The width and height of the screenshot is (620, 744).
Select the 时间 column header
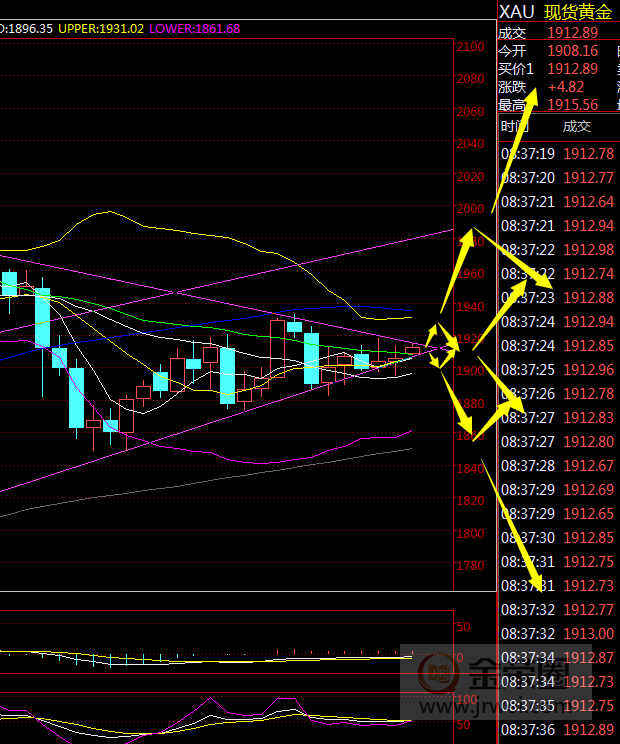point(515,126)
